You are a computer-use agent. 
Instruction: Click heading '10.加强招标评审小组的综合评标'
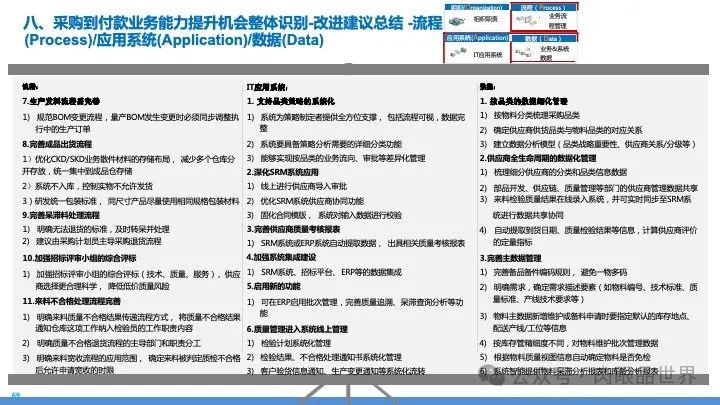pos(79,258)
